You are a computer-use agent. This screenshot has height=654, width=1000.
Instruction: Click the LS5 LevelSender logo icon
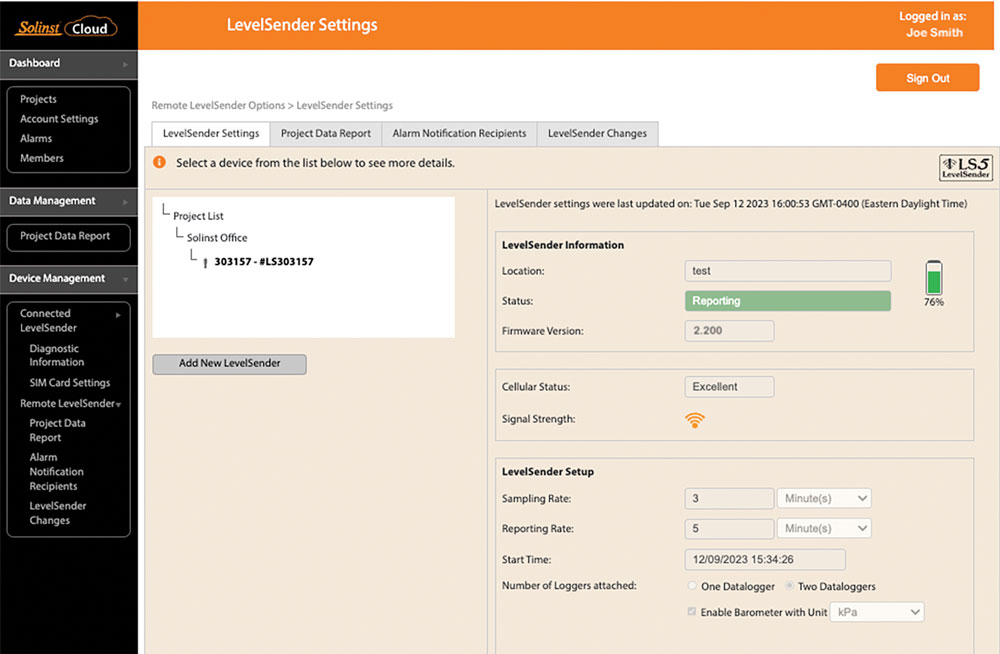pyautogui.click(x=966, y=167)
